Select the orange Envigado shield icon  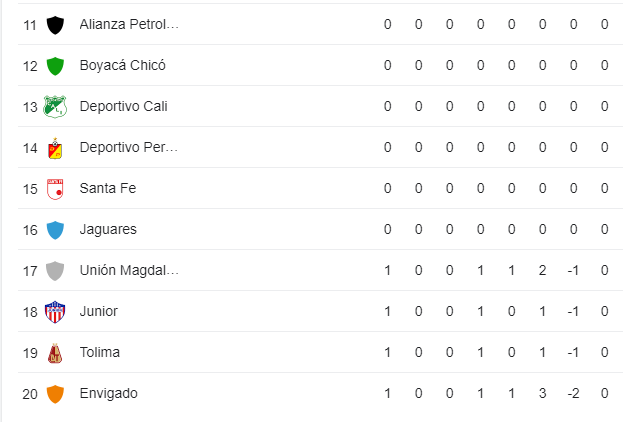(x=55, y=393)
